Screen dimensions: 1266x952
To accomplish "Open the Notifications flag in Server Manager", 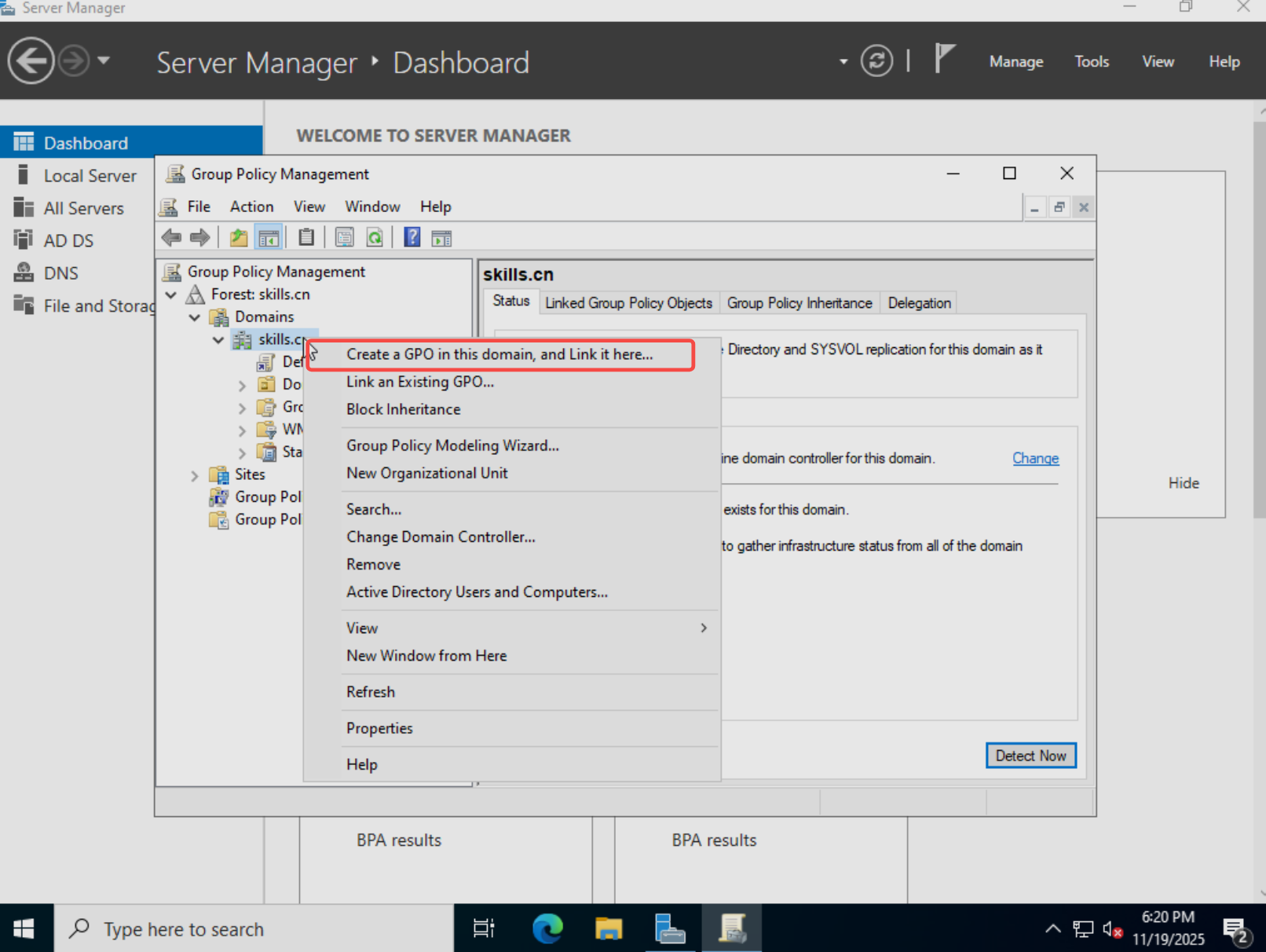I will [944, 59].
